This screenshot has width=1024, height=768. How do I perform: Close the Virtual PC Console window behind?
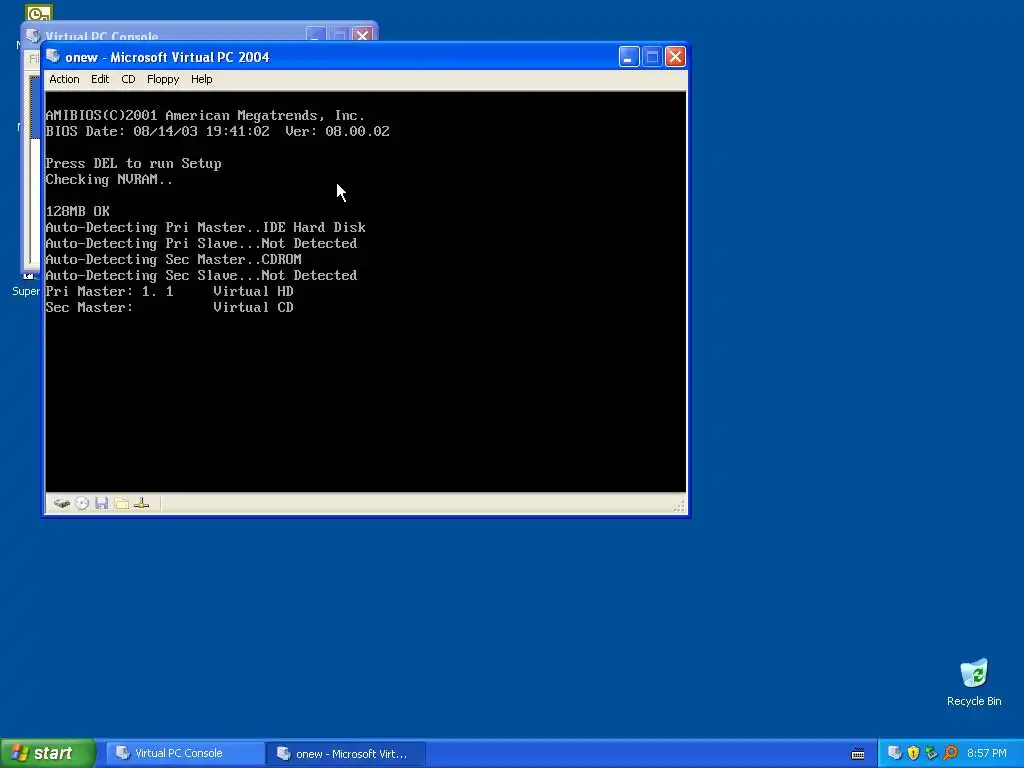coord(362,34)
